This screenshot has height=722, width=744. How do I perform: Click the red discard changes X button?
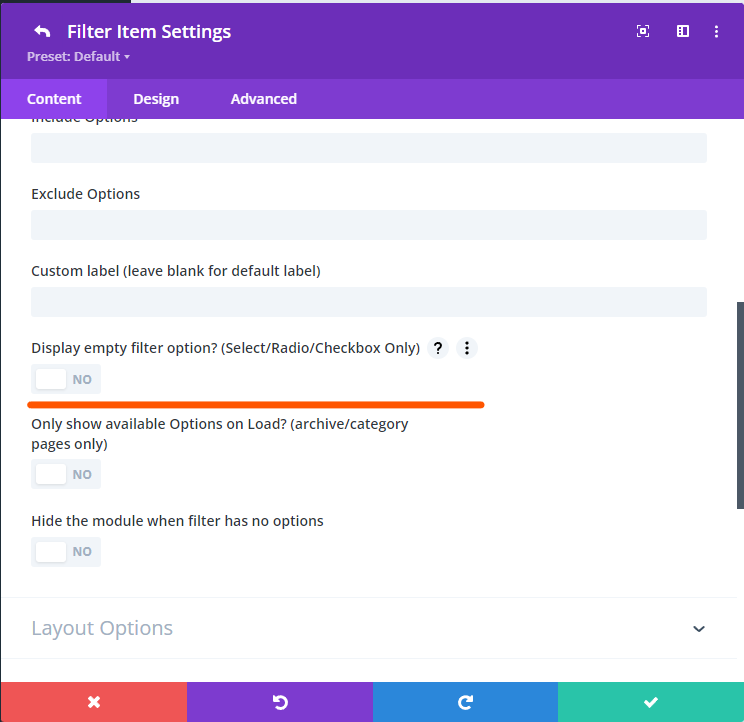93,702
